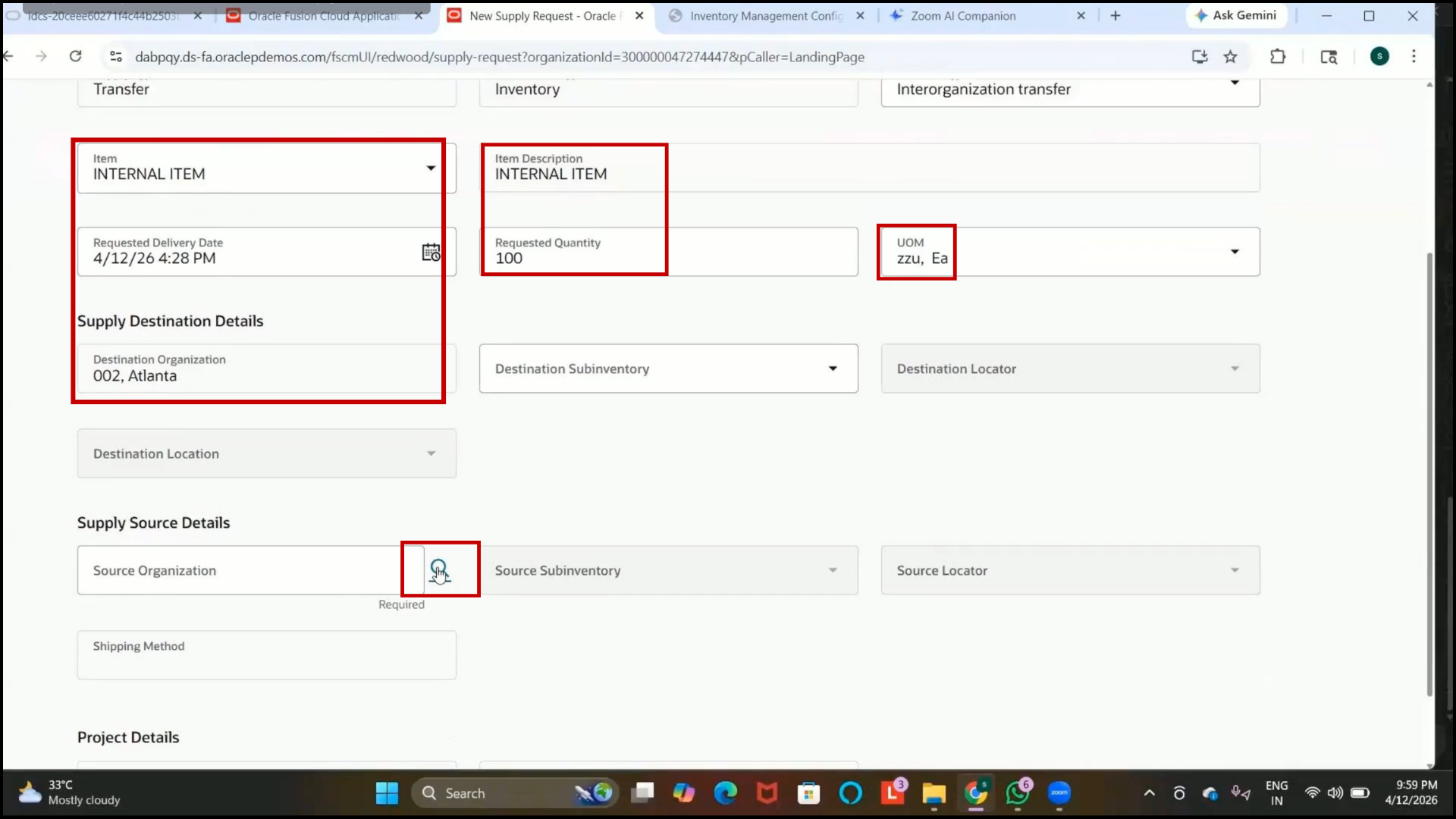The width and height of the screenshot is (1456, 819).
Task: Click the page vertical scrollbar
Action: (x=1429, y=474)
